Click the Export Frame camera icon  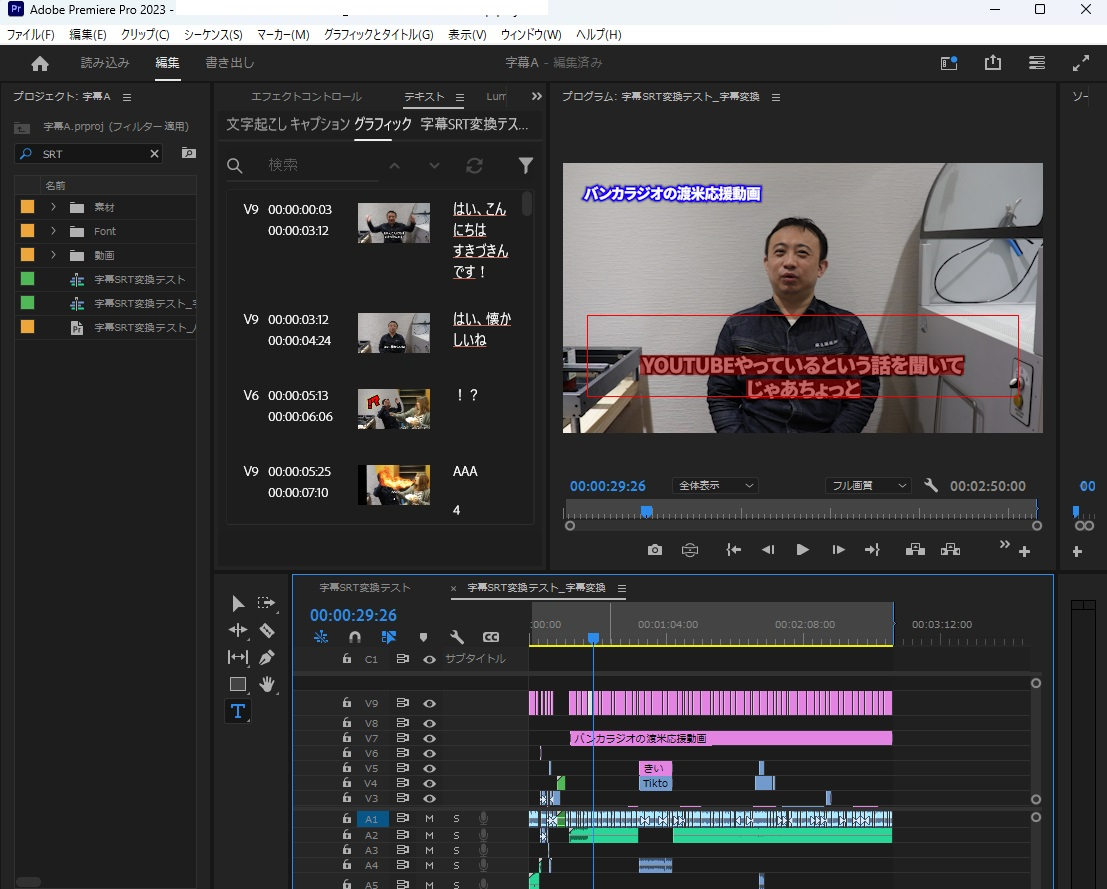pyautogui.click(x=654, y=550)
